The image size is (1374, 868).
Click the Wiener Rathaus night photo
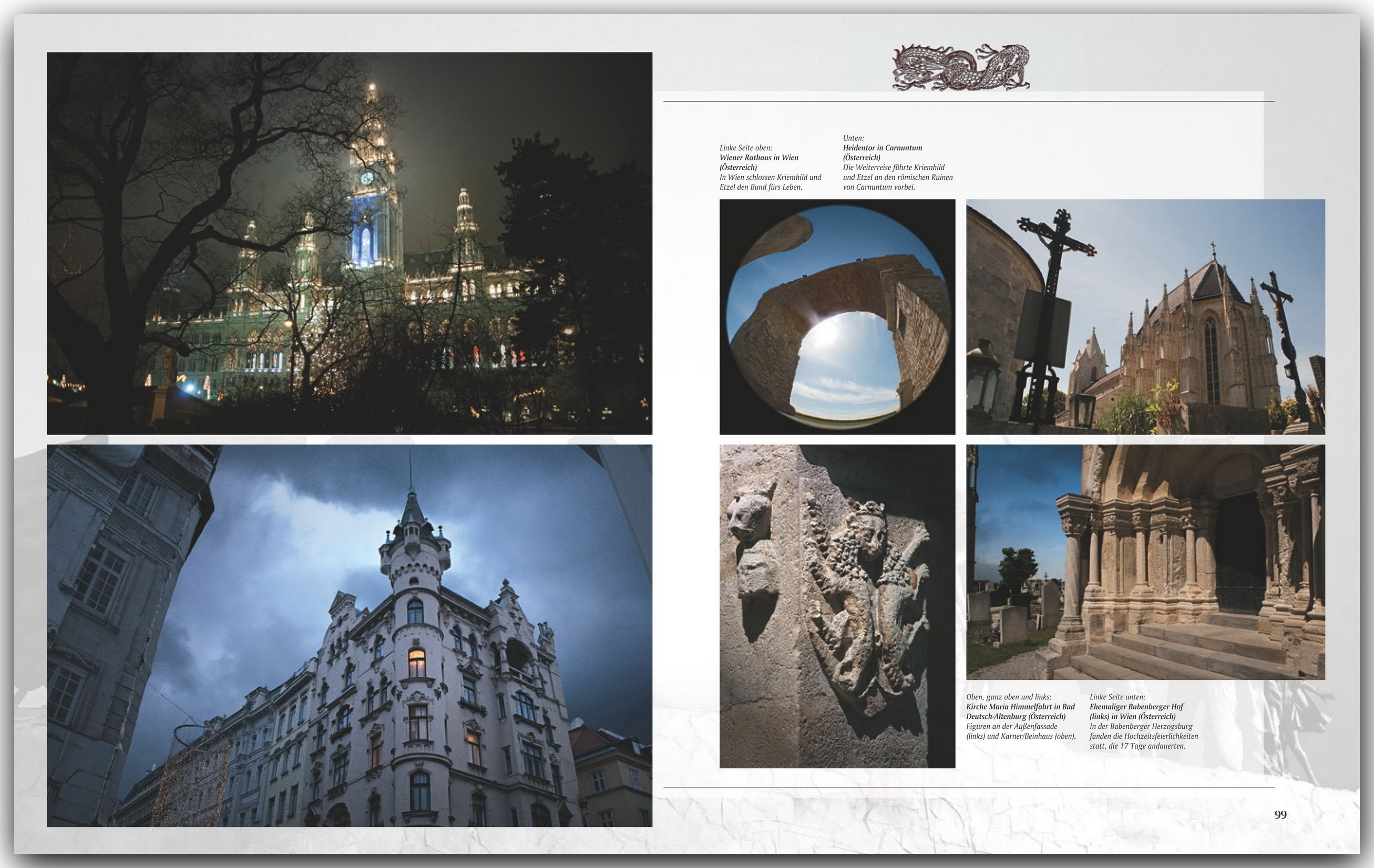click(349, 243)
